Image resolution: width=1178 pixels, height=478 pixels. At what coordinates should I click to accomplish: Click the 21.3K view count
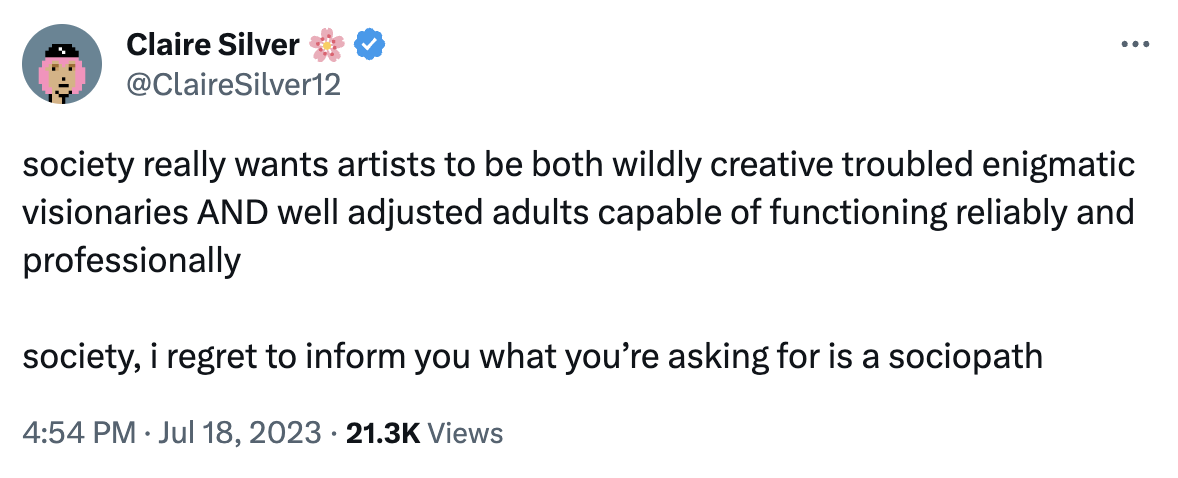pos(381,433)
